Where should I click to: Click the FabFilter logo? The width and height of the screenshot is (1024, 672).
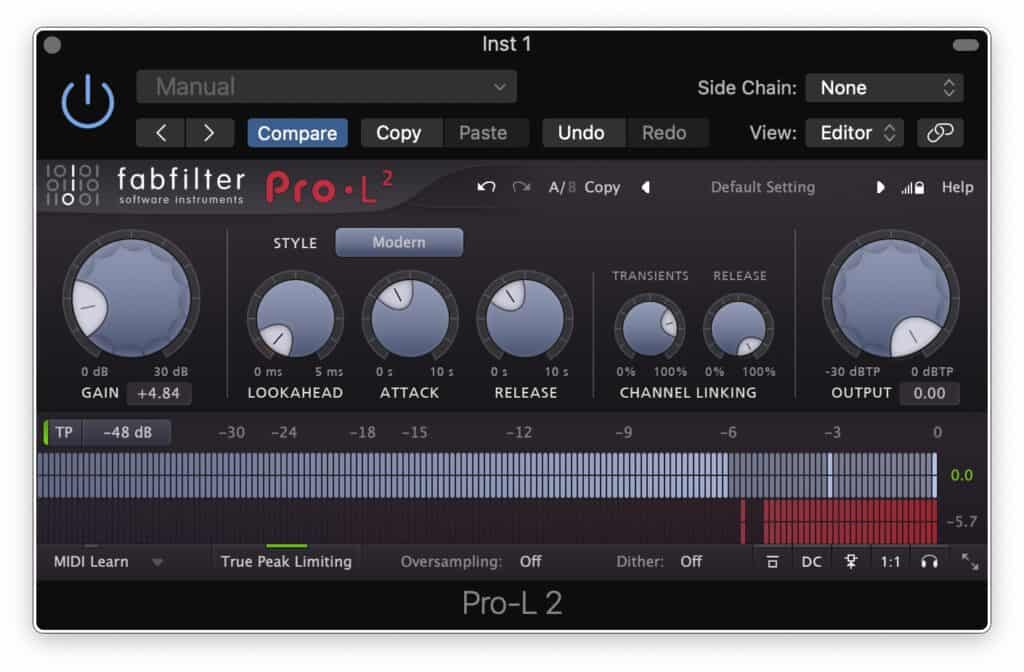click(146, 187)
